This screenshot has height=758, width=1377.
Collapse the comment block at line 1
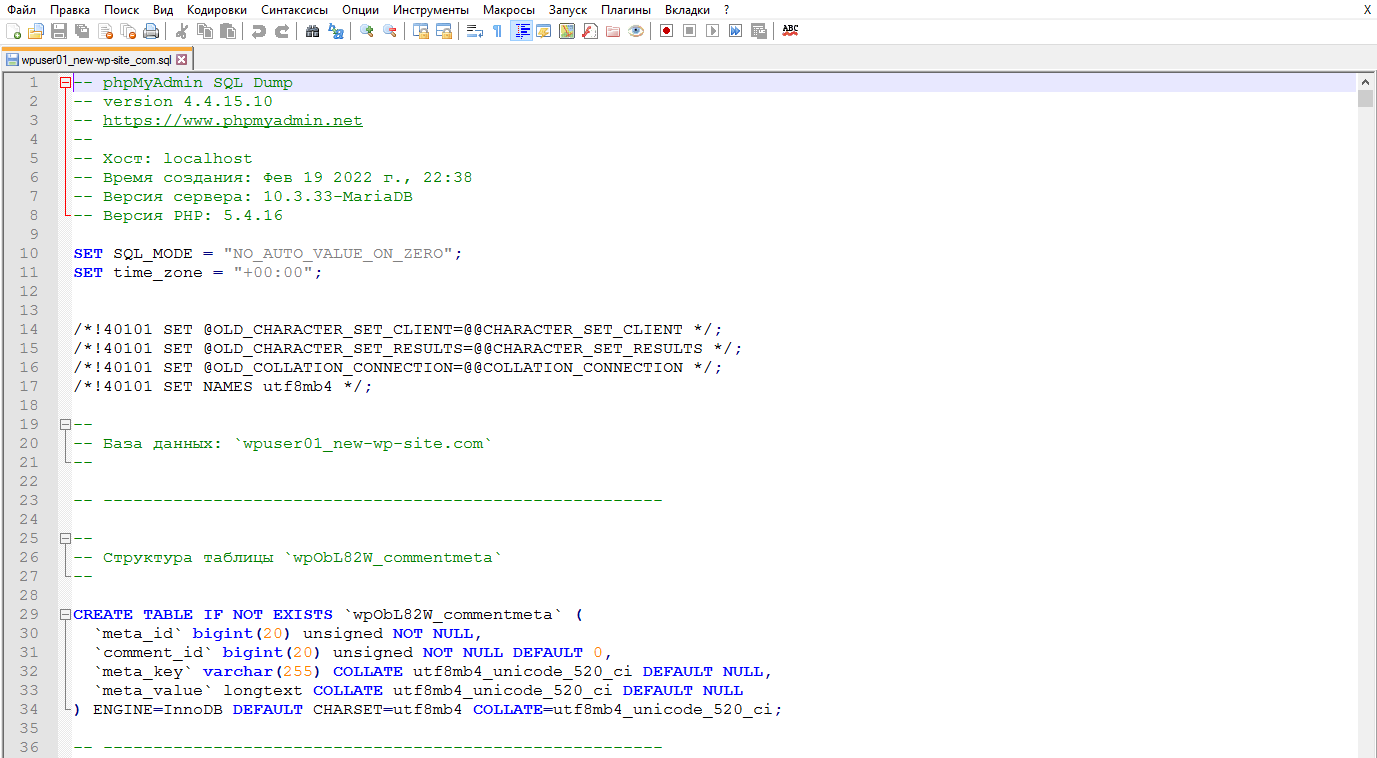pyautogui.click(x=65, y=83)
